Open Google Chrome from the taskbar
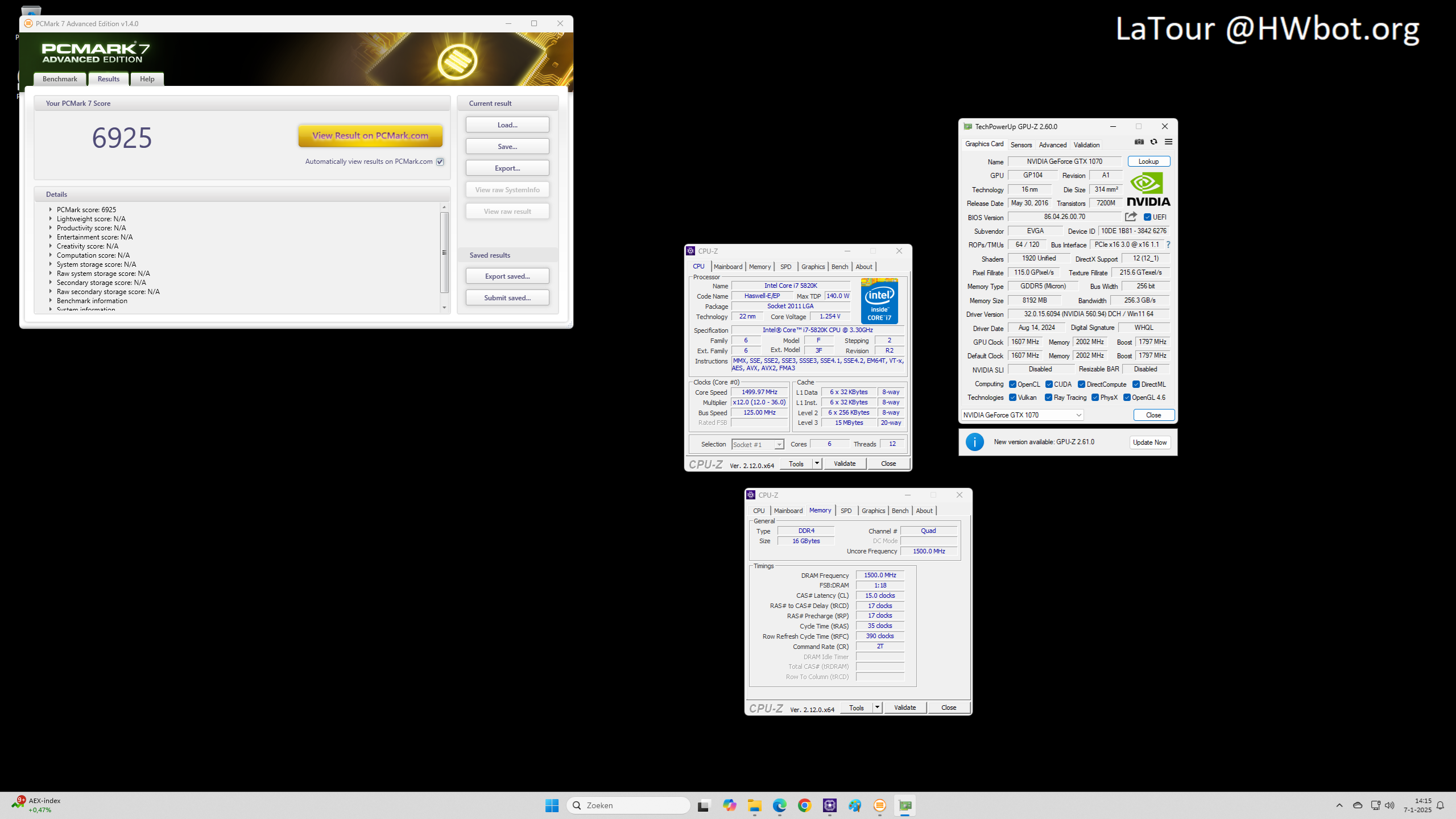Image resolution: width=1456 pixels, height=819 pixels. pyautogui.click(x=804, y=805)
